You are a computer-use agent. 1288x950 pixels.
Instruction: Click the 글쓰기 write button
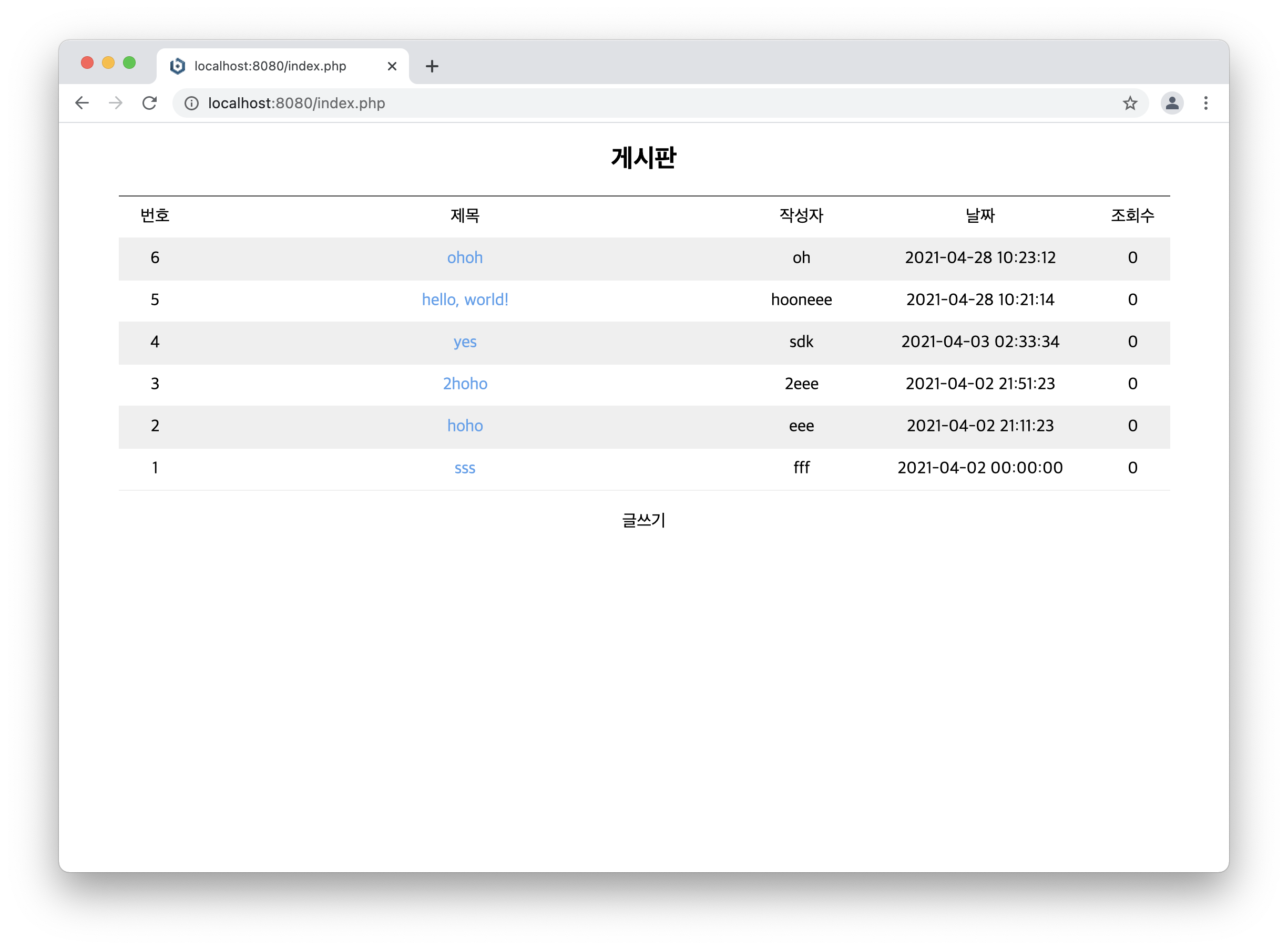pos(643,520)
